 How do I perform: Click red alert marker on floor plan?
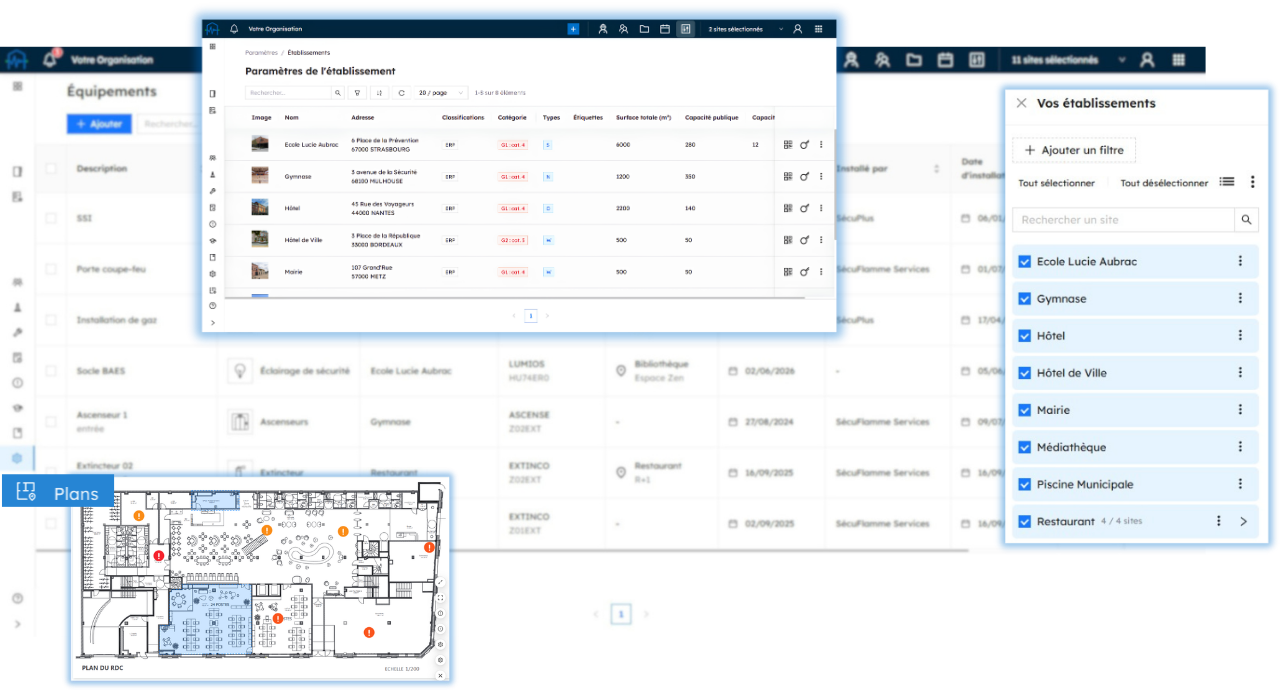[x=158, y=555]
